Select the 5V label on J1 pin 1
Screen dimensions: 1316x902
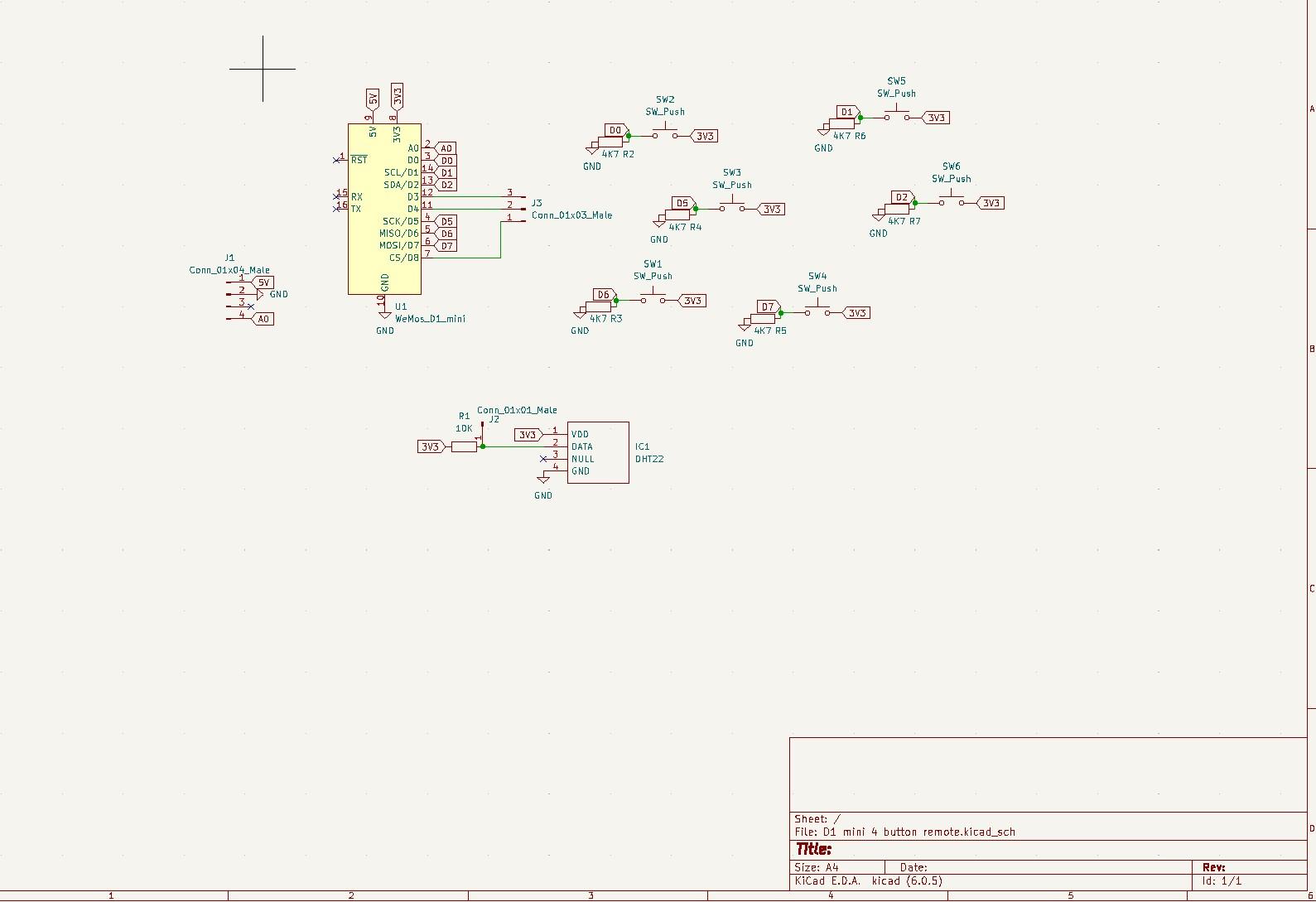(x=263, y=282)
